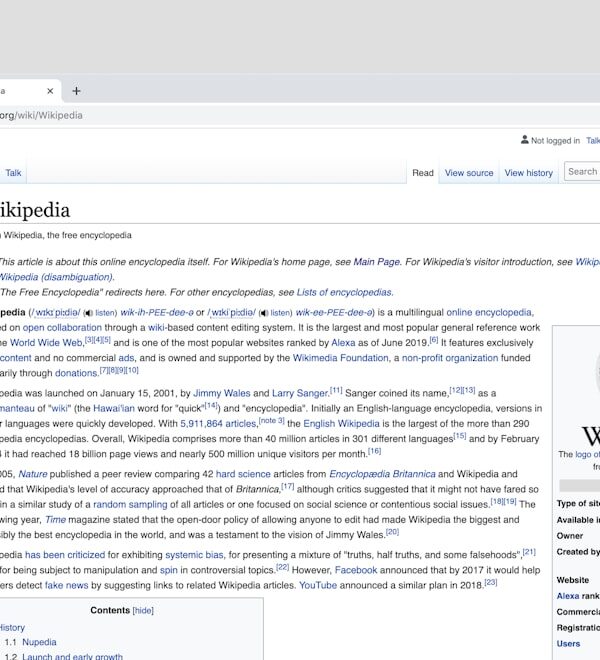Play the first pronunciation listen speaker icon
600x660 pixels.
click(x=89, y=313)
